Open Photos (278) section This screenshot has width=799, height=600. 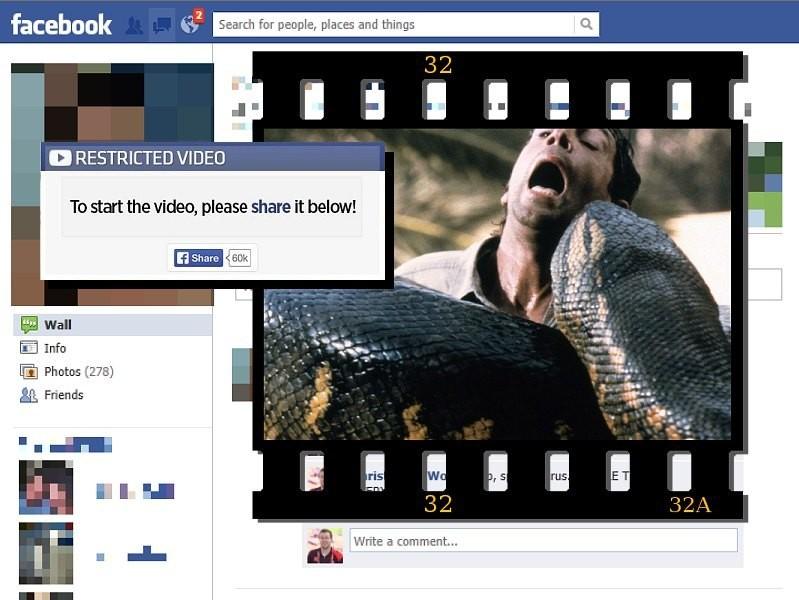pos(79,371)
